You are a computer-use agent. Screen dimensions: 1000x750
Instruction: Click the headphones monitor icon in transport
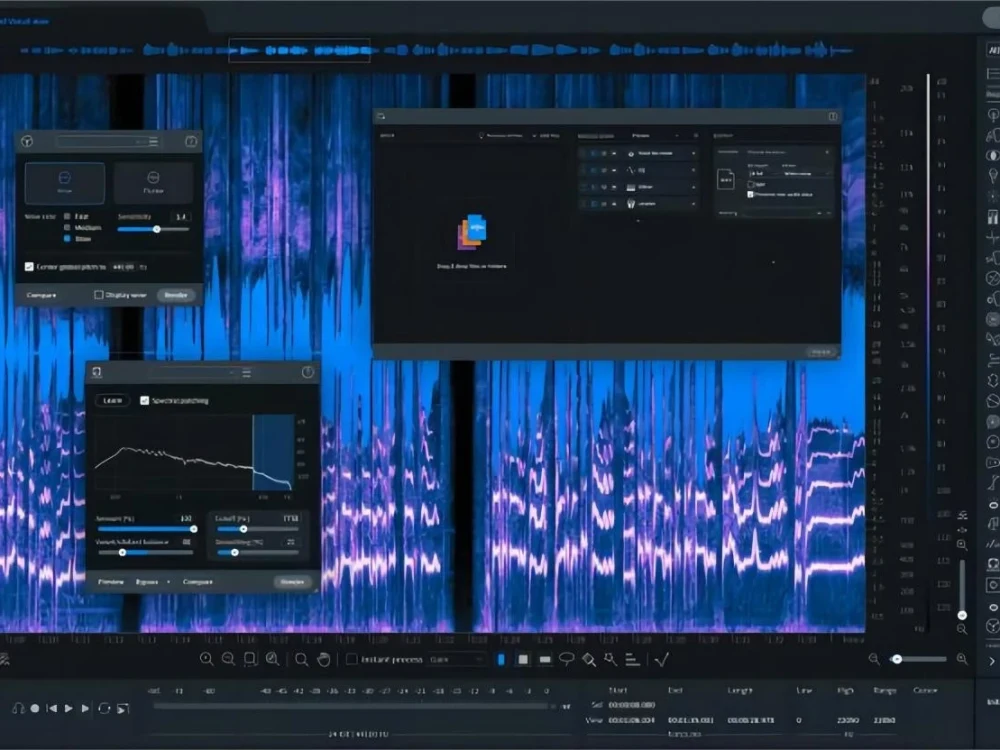[x=18, y=709]
